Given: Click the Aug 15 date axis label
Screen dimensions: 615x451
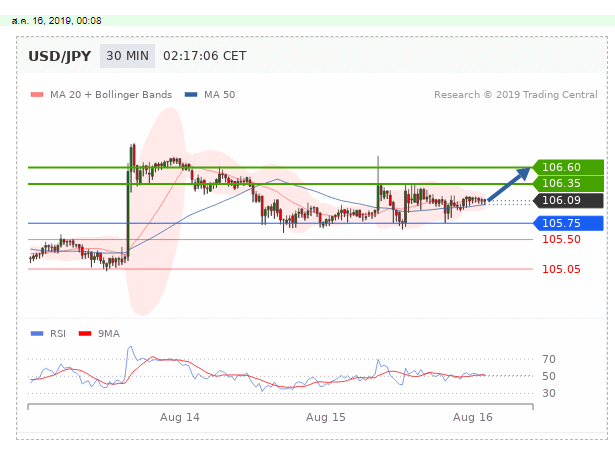Looking at the screenshot, I should (326, 417).
